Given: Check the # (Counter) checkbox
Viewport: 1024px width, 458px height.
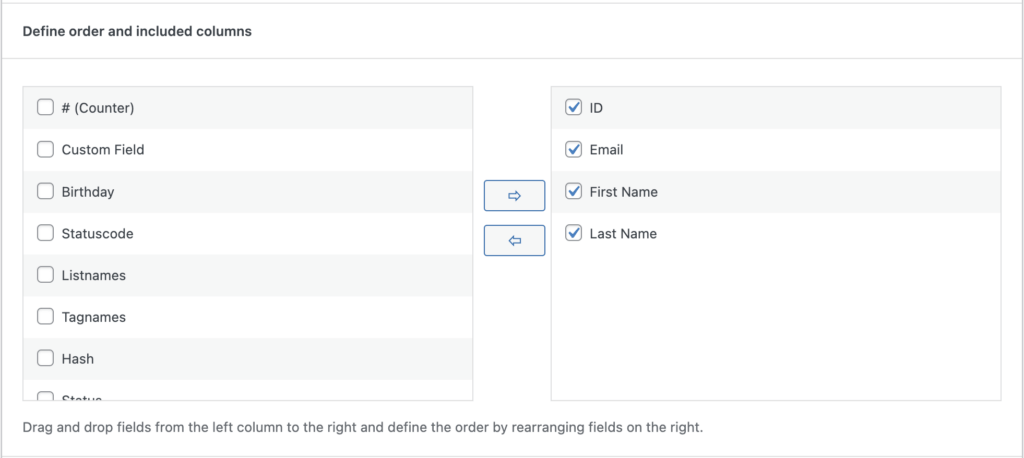Looking at the screenshot, I should click(x=45, y=108).
